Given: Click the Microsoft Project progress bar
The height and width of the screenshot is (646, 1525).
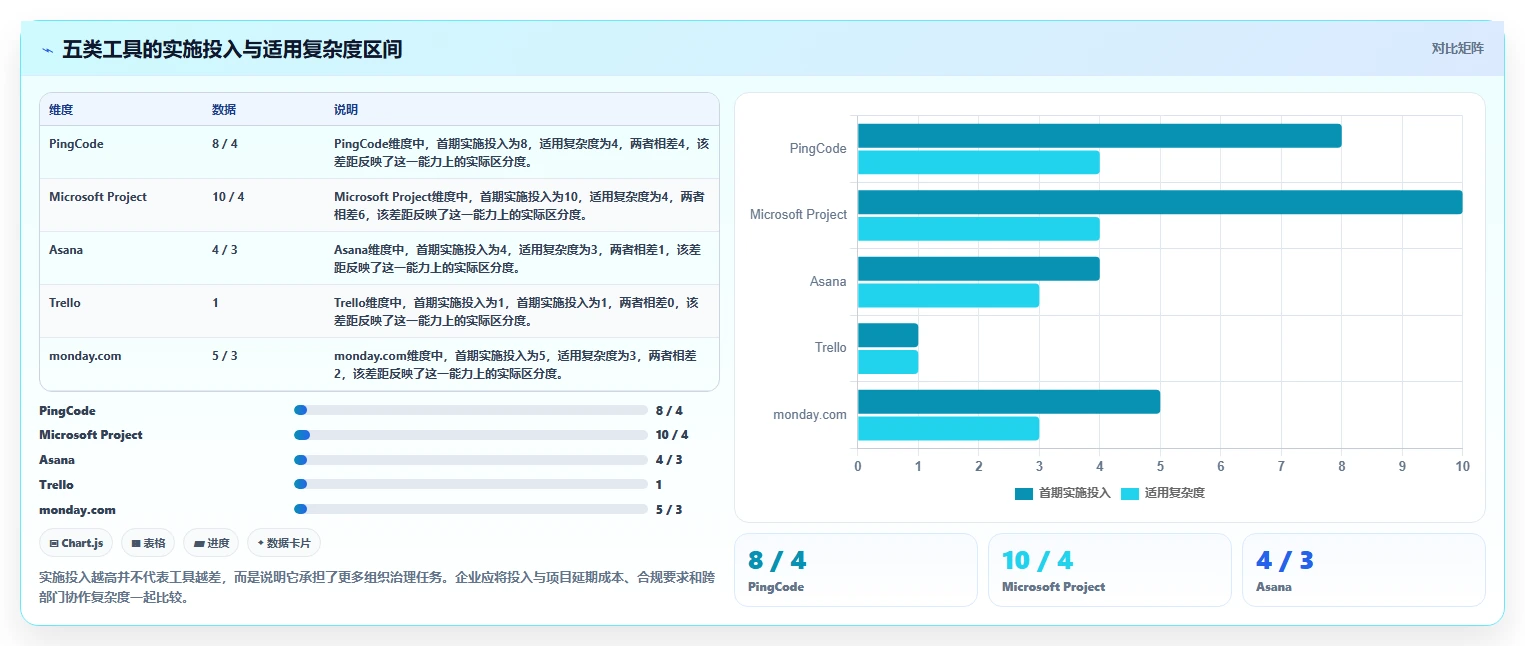Looking at the screenshot, I should point(471,435).
